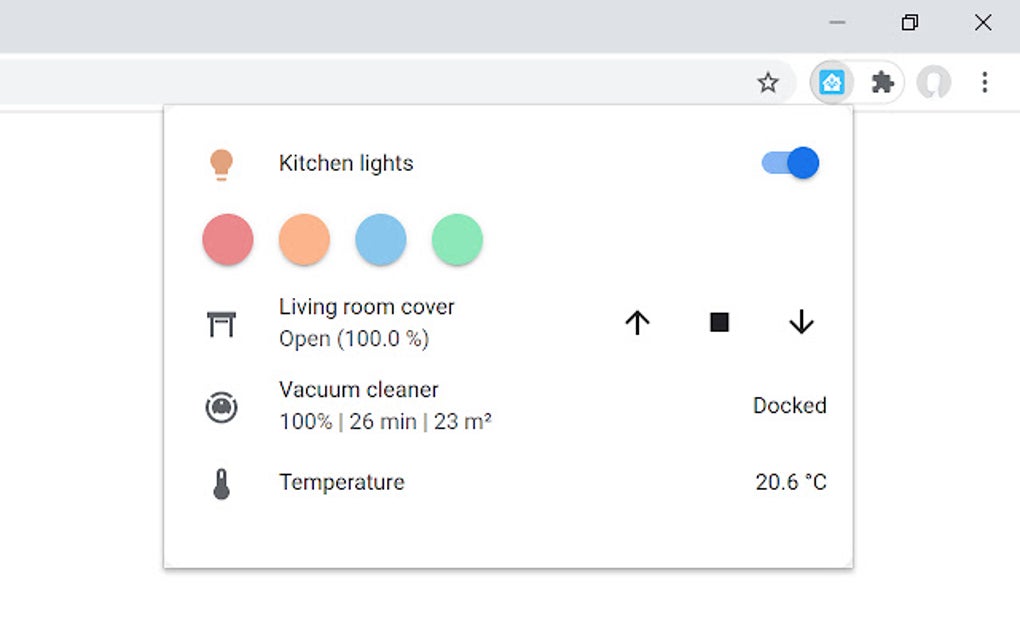Bookmark this page with the star icon
This screenshot has width=1020, height=638.
coord(768,83)
